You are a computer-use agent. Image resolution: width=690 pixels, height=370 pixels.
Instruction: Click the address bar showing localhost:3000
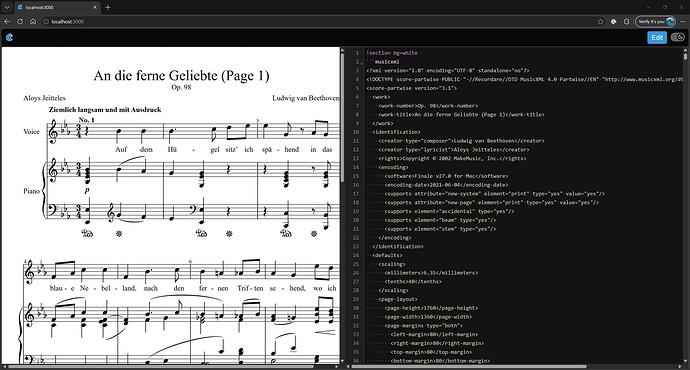(321, 22)
